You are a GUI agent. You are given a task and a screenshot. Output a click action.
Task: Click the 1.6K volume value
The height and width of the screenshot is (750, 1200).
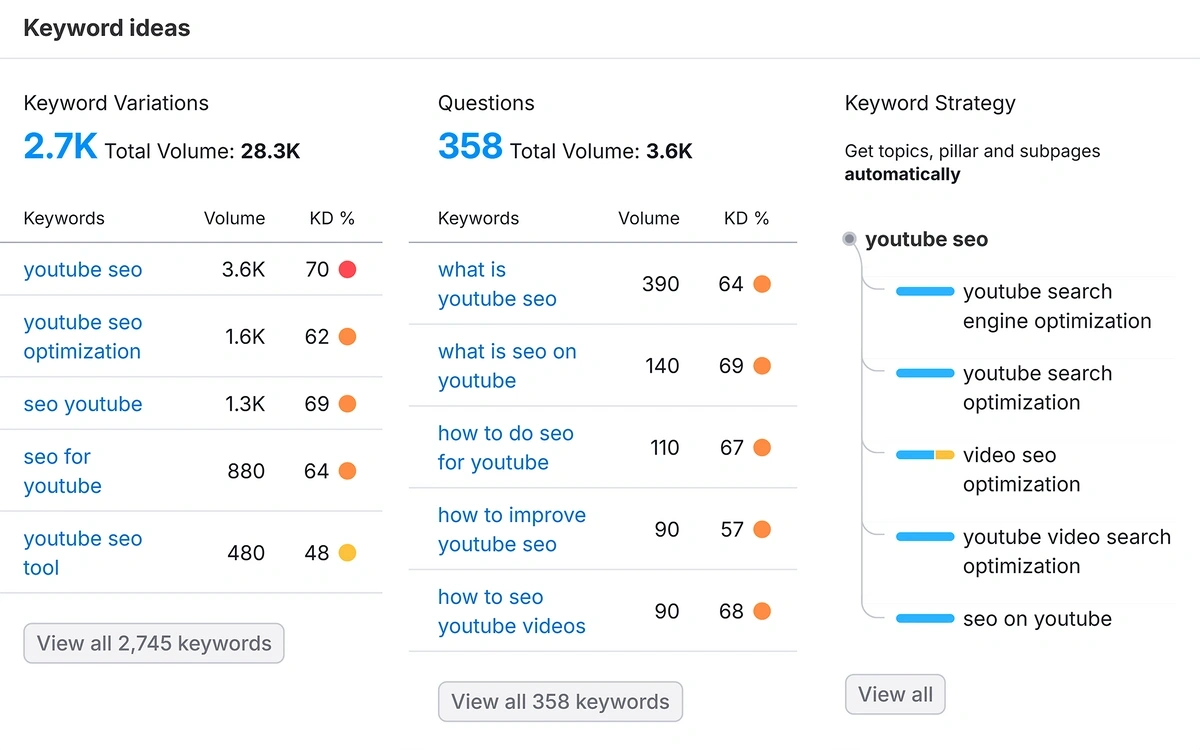coord(245,337)
